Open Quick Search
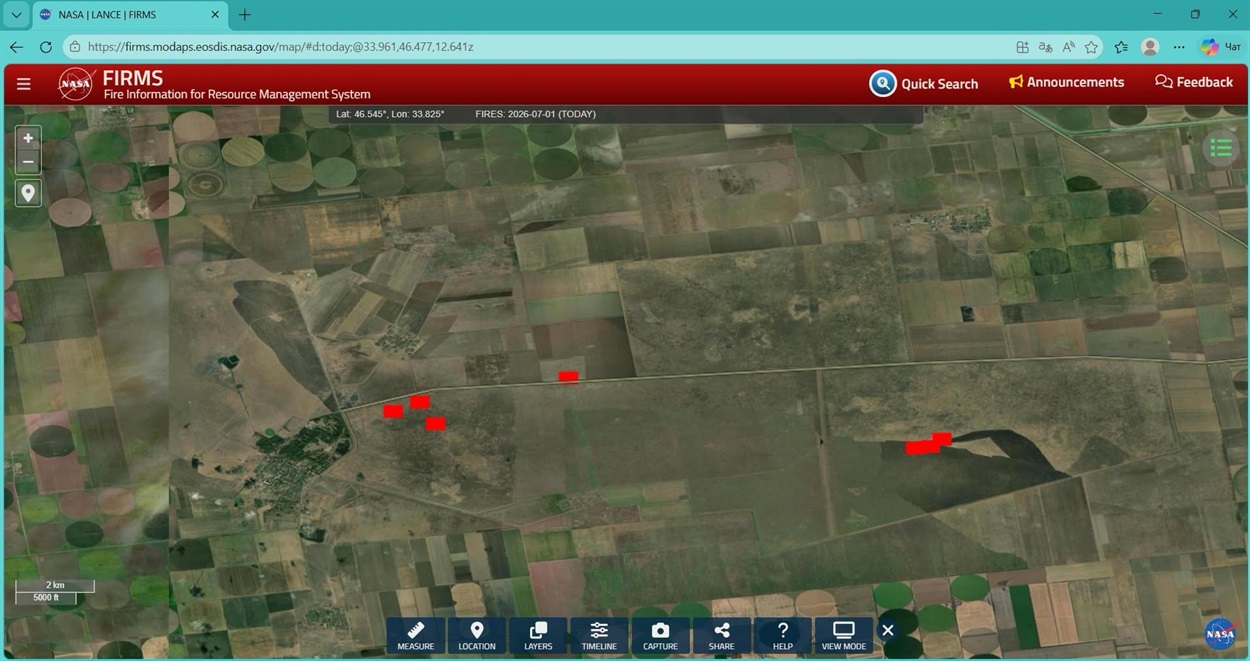This screenshot has width=1250, height=661. [924, 83]
